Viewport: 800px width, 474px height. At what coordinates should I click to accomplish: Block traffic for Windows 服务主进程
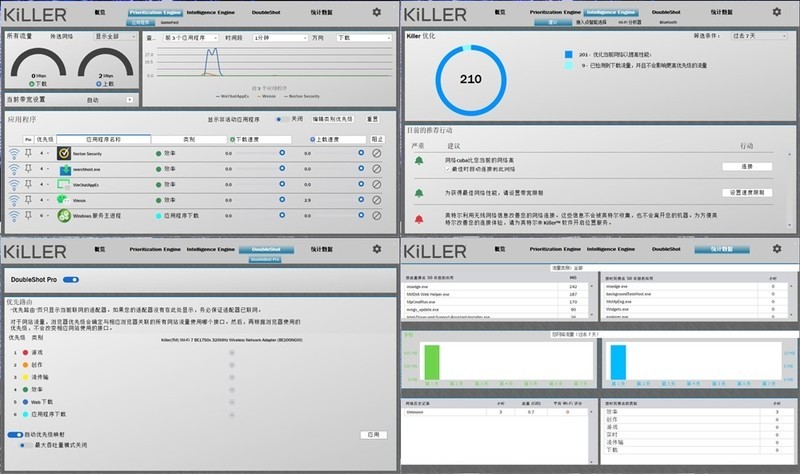(x=377, y=216)
